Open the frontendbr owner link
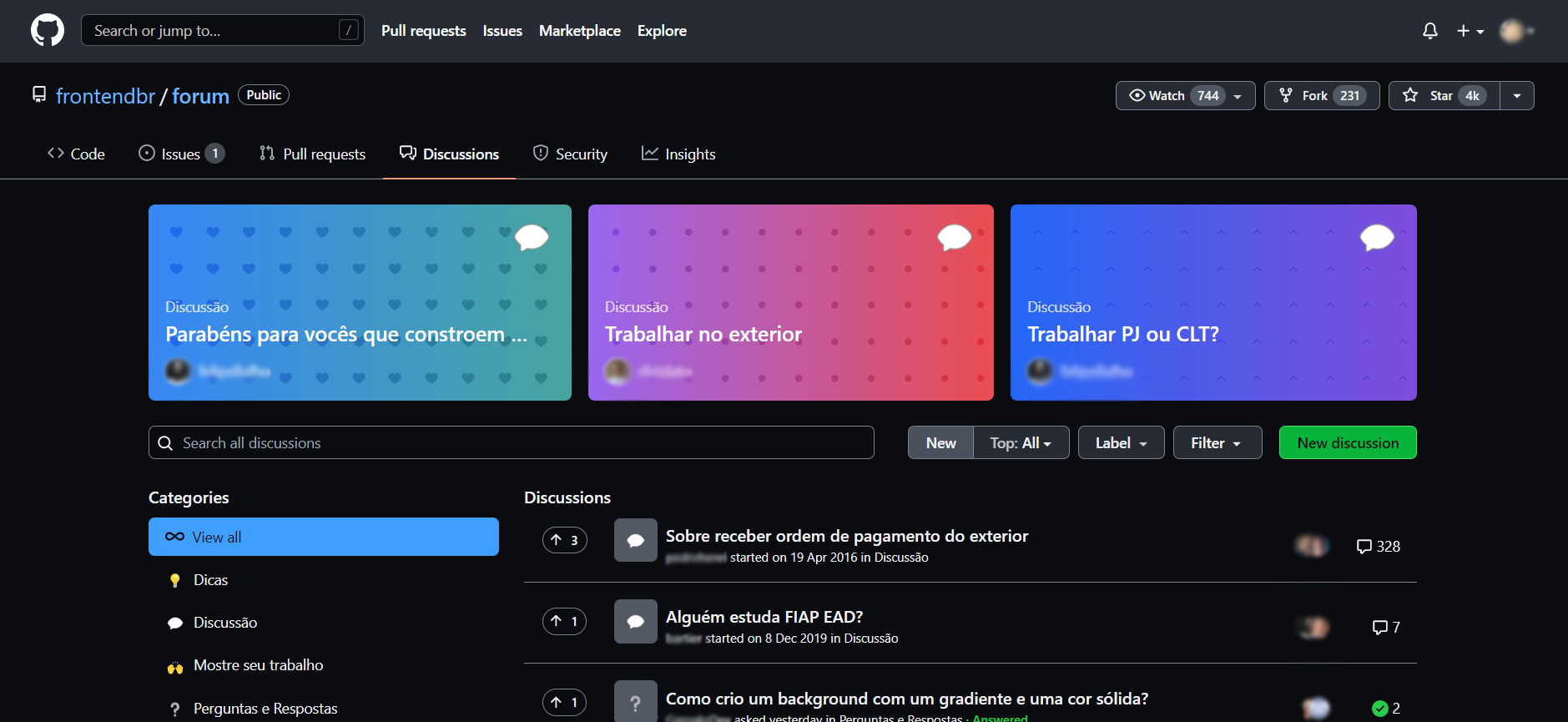 (105, 96)
